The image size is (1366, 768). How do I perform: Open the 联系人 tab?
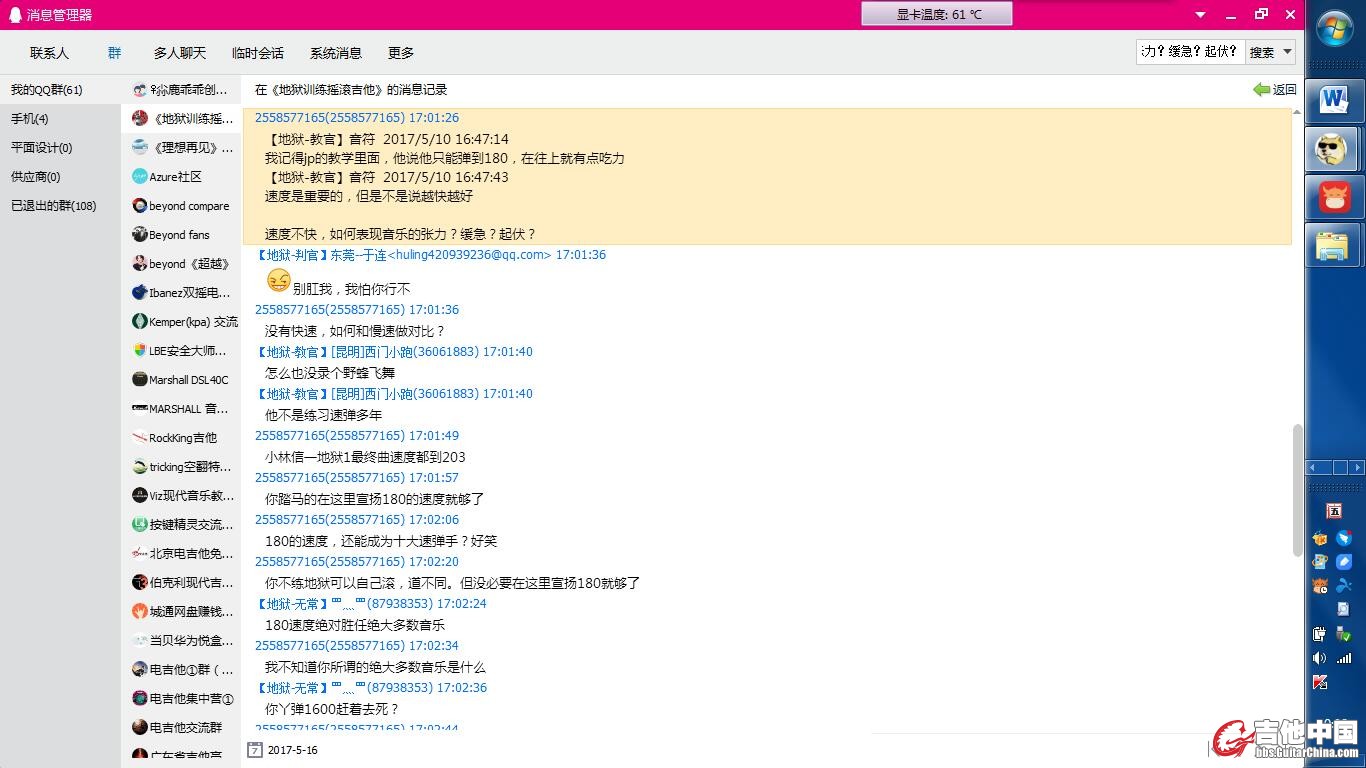(49, 53)
